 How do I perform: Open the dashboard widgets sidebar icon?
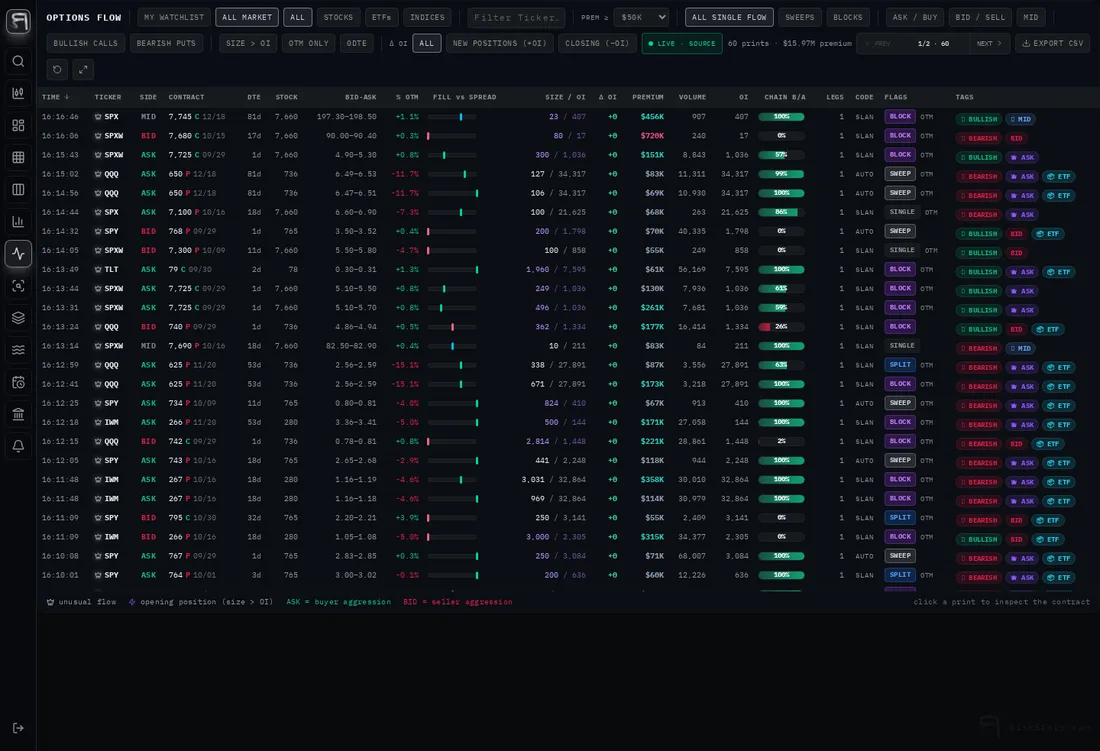18,126
